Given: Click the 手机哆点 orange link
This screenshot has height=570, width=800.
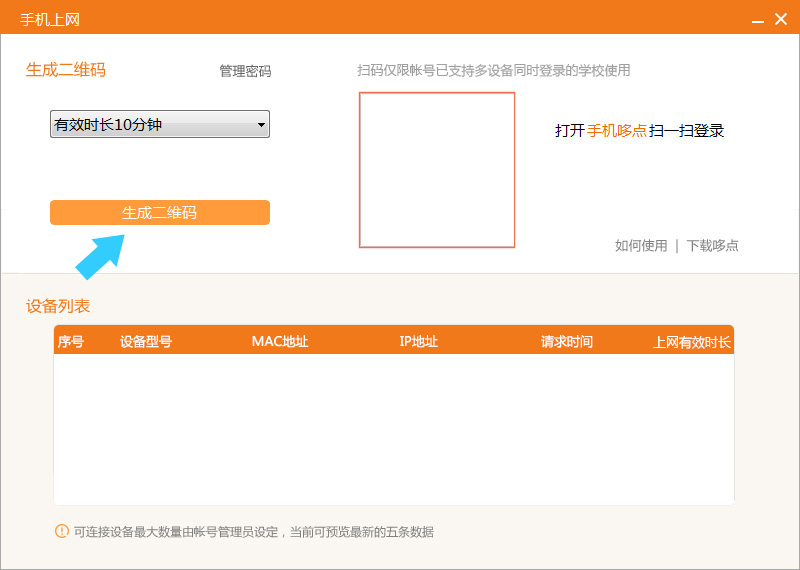Looking at the screenshot, I should (x=616, y=131).
